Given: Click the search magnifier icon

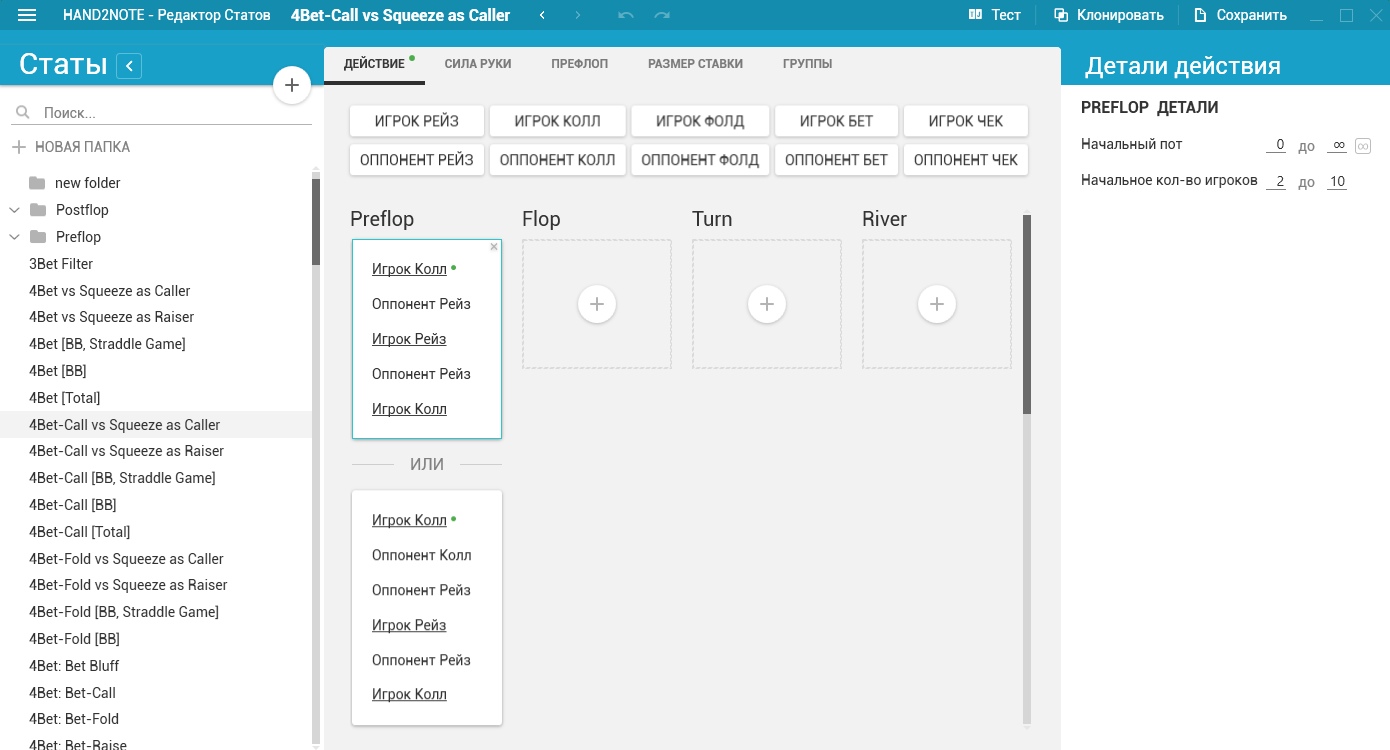Looking at the screenshot, I should pyautogui.click(x=22, y=113).
